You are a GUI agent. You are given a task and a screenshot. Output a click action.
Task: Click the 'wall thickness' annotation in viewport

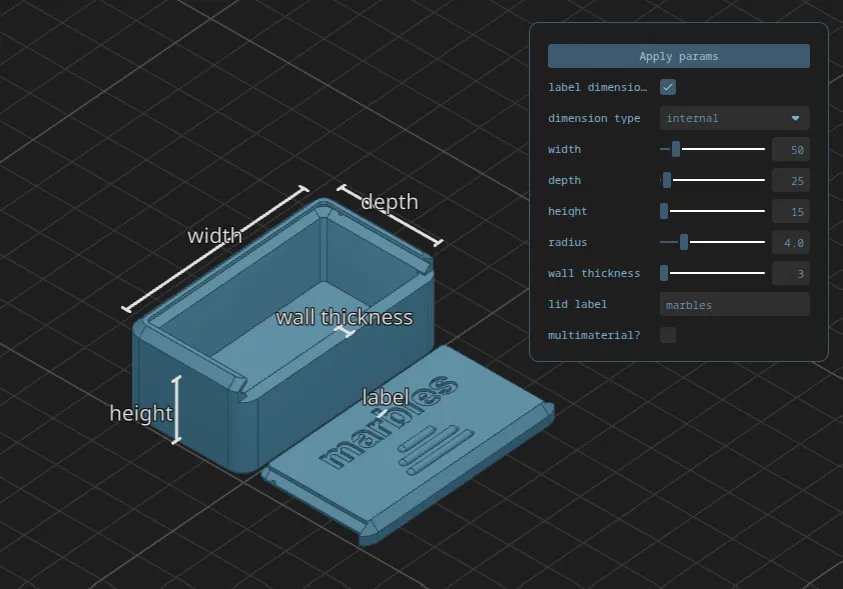344,317
